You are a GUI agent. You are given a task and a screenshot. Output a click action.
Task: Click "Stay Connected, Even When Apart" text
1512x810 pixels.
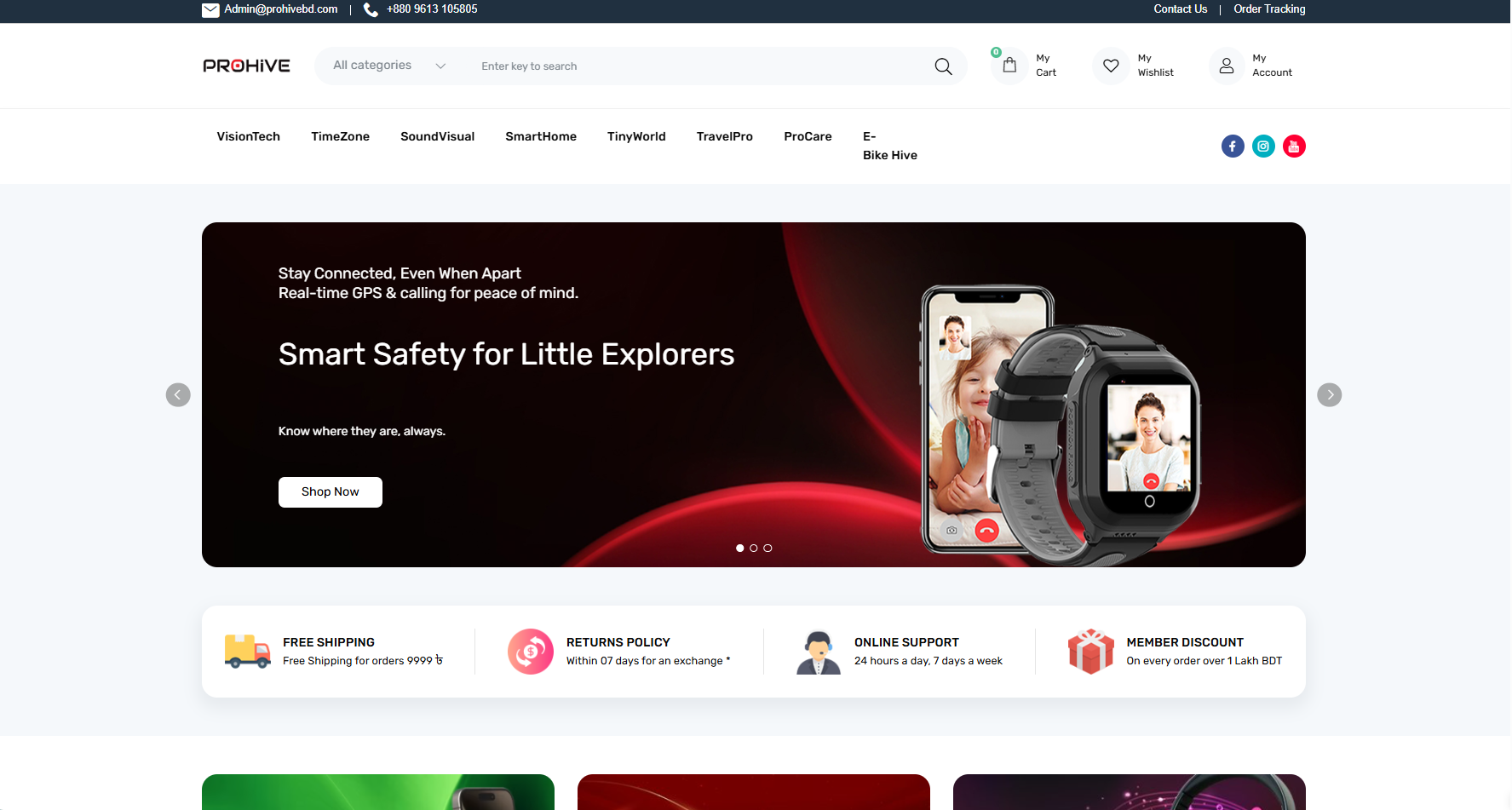coord(400,273)
